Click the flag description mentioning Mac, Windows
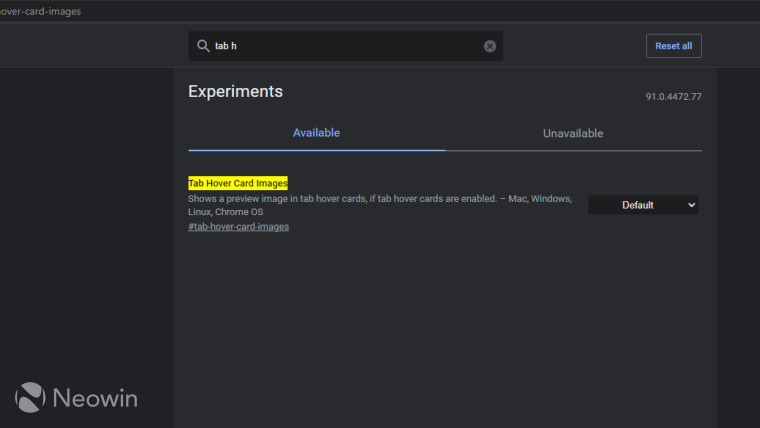Viewport: 760px width, 428px height. coord(380,205)
